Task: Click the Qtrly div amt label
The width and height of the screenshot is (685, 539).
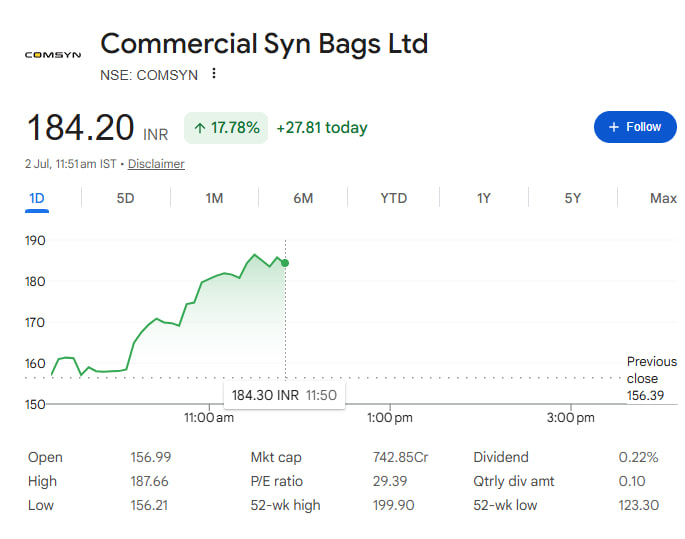Action: (514, 481)
